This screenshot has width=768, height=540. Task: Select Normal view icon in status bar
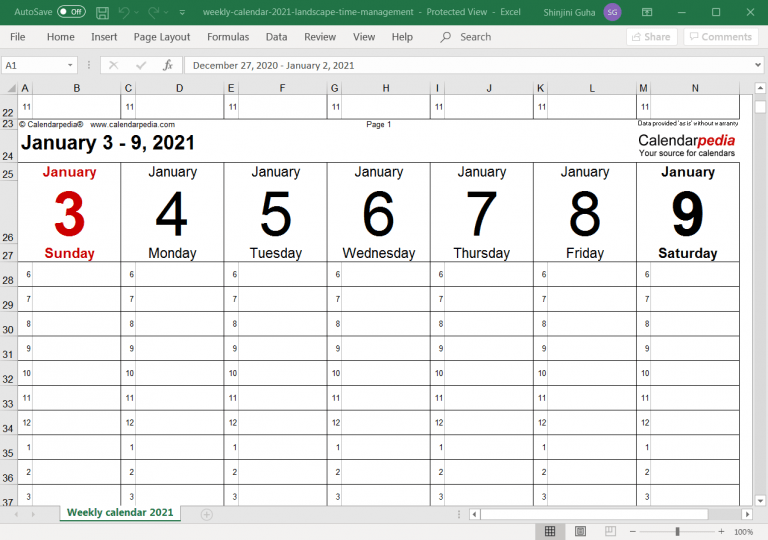click(x=549, y=531)
